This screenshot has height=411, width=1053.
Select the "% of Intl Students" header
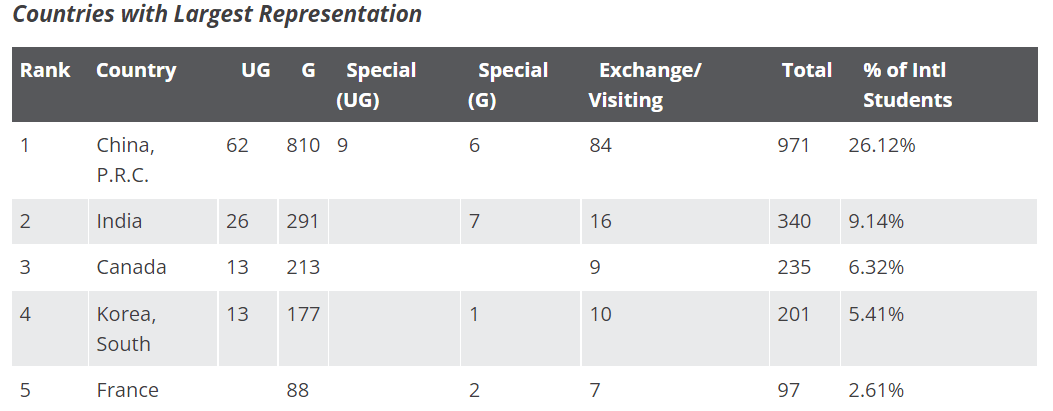click(x=906, y=84)
